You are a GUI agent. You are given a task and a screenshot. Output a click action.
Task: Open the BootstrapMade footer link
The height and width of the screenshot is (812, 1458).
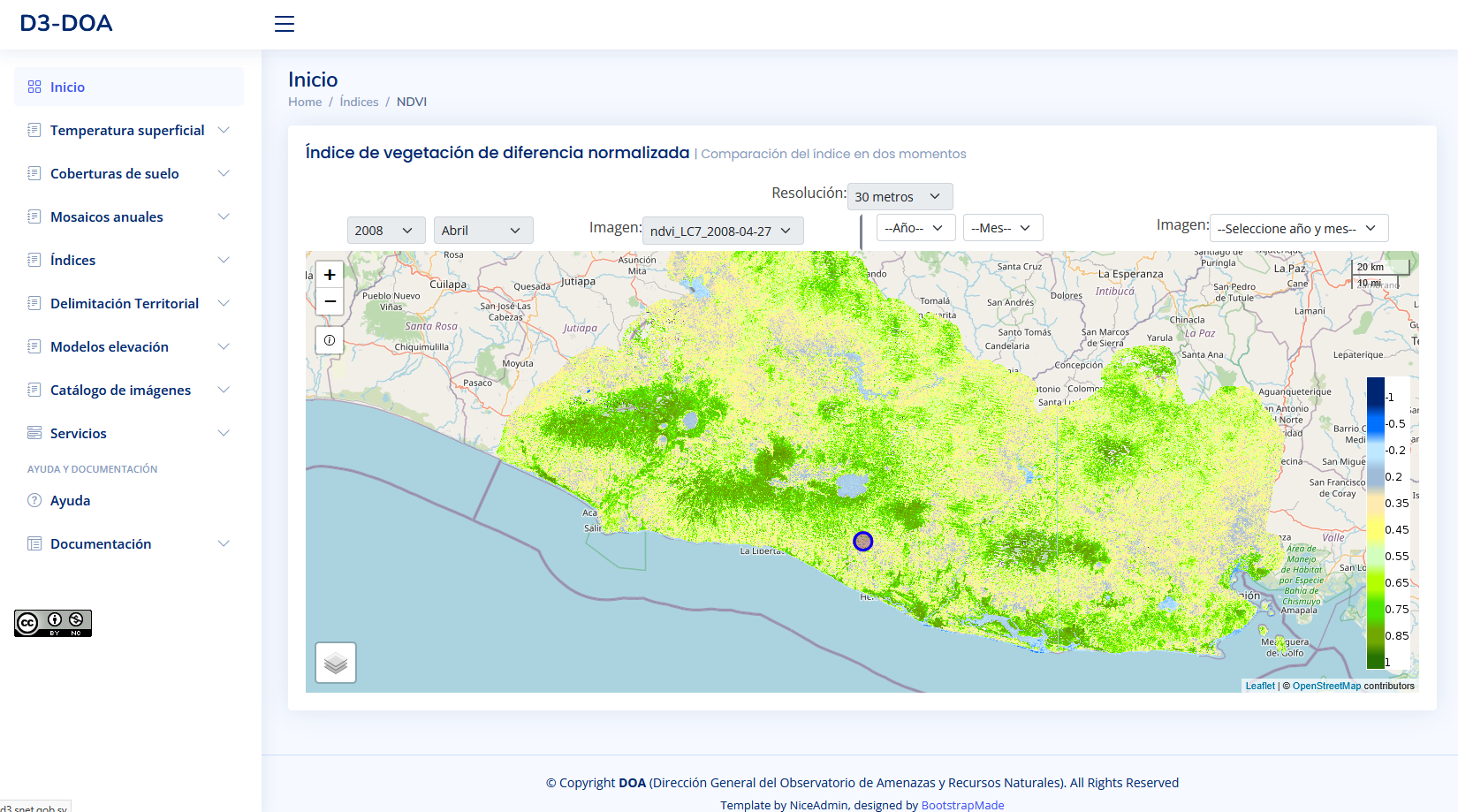click(x=962, y=805)
